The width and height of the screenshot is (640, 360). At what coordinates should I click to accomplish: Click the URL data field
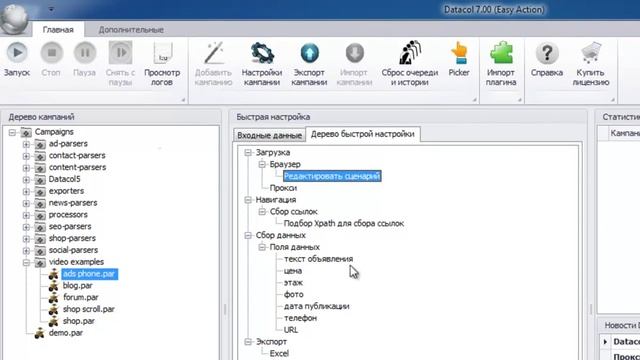coord(291,330)
